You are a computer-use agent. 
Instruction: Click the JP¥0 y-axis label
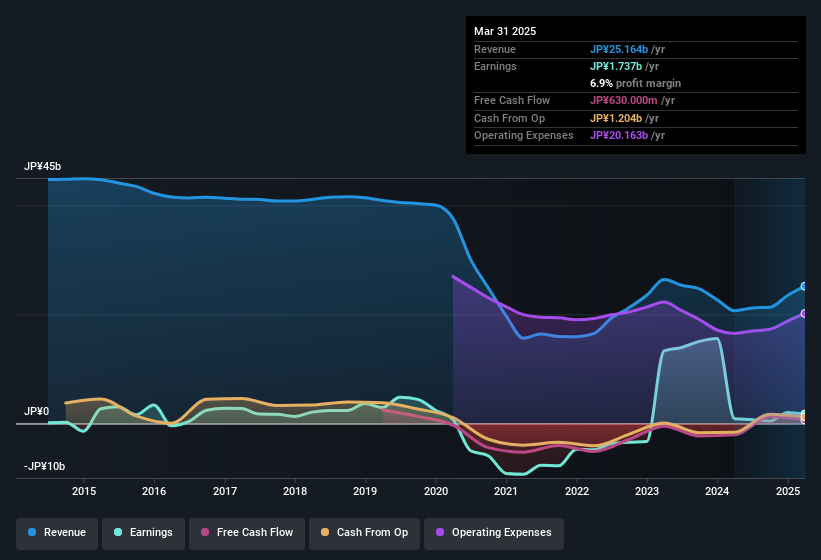[37, 411]
